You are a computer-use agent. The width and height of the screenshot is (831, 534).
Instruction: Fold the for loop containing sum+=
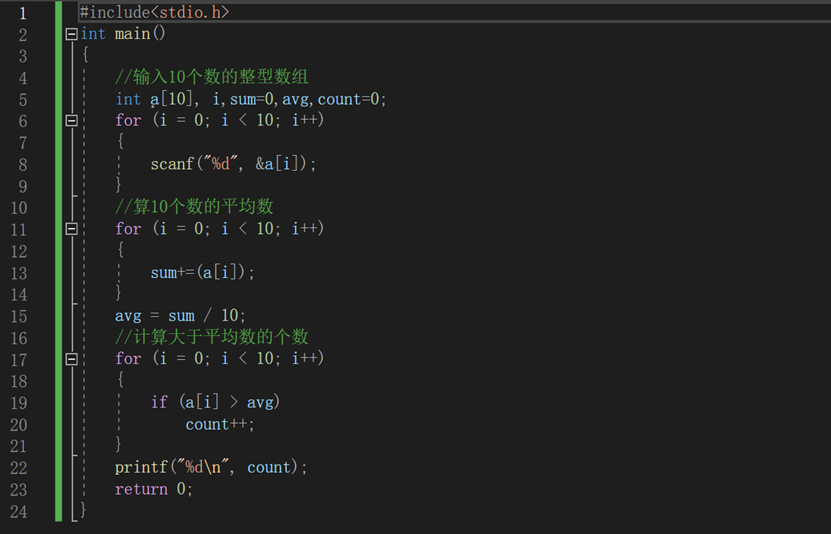point(71,229)
